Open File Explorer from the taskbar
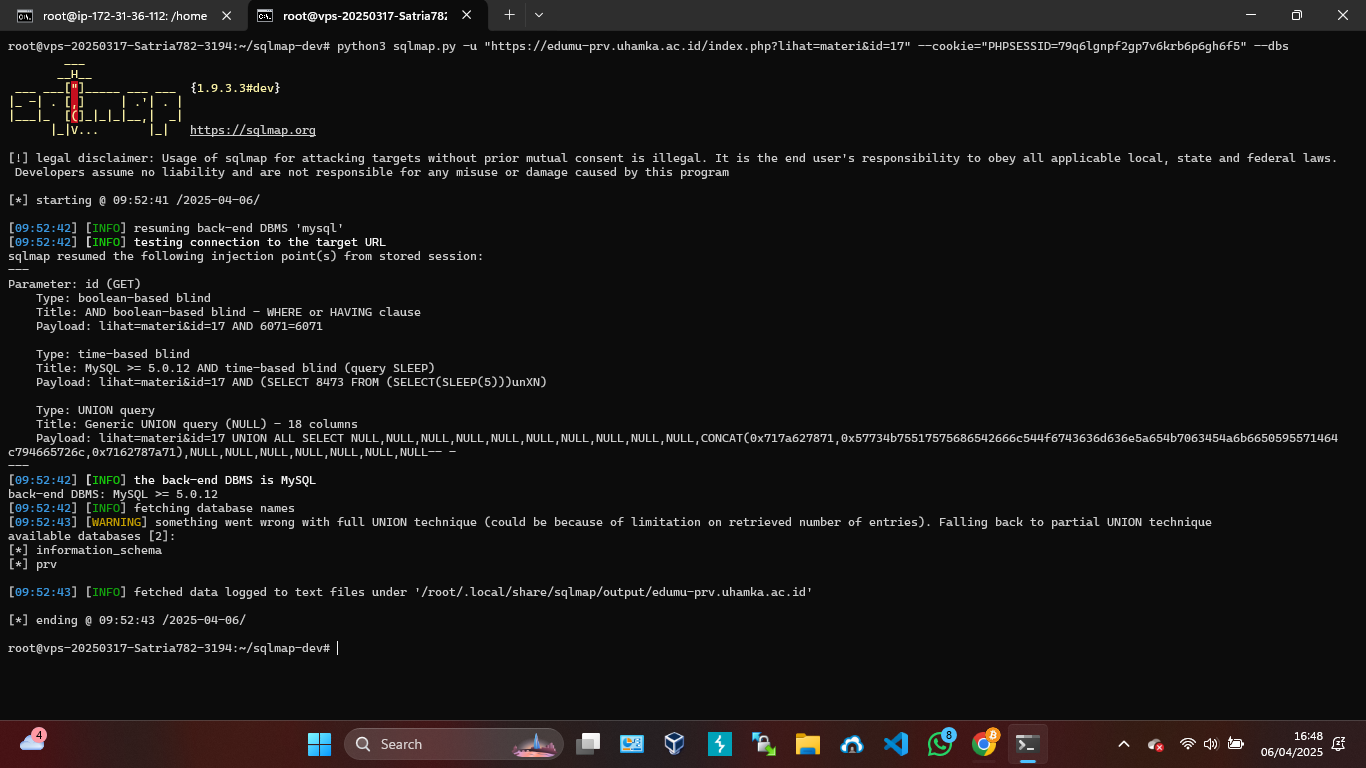1366x768 pixels. [808, 744]
